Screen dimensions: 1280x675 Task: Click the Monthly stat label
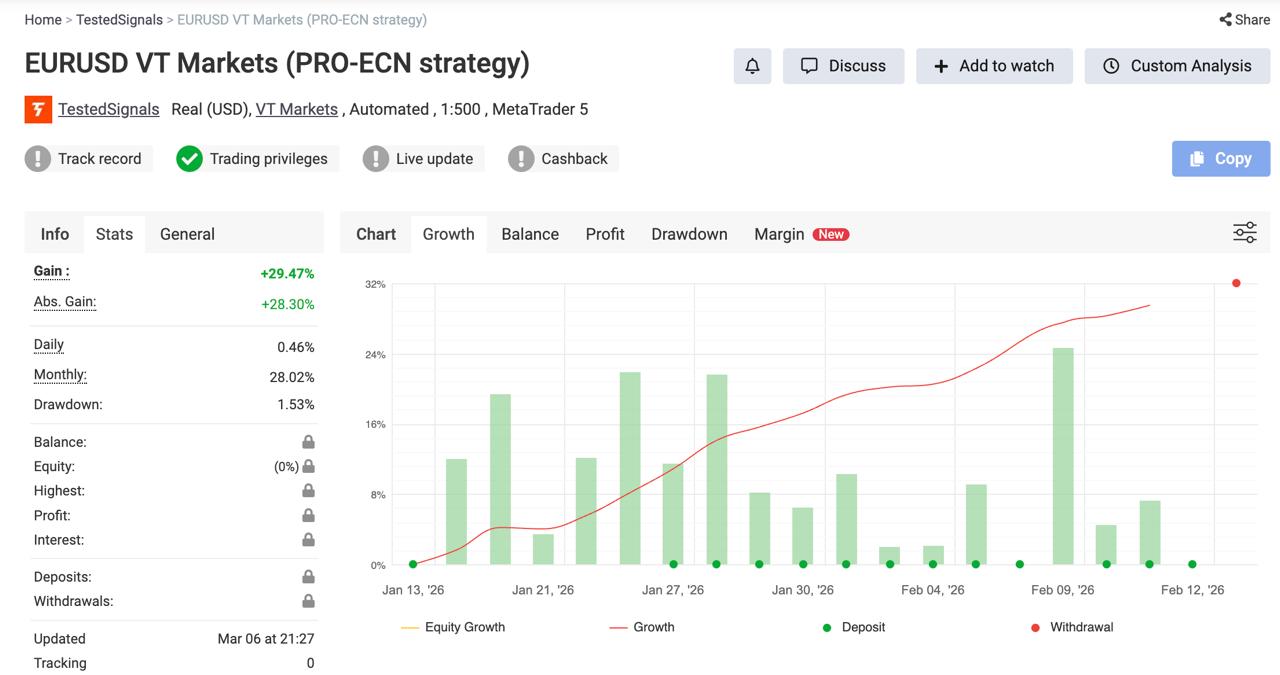tap(60, 375)
